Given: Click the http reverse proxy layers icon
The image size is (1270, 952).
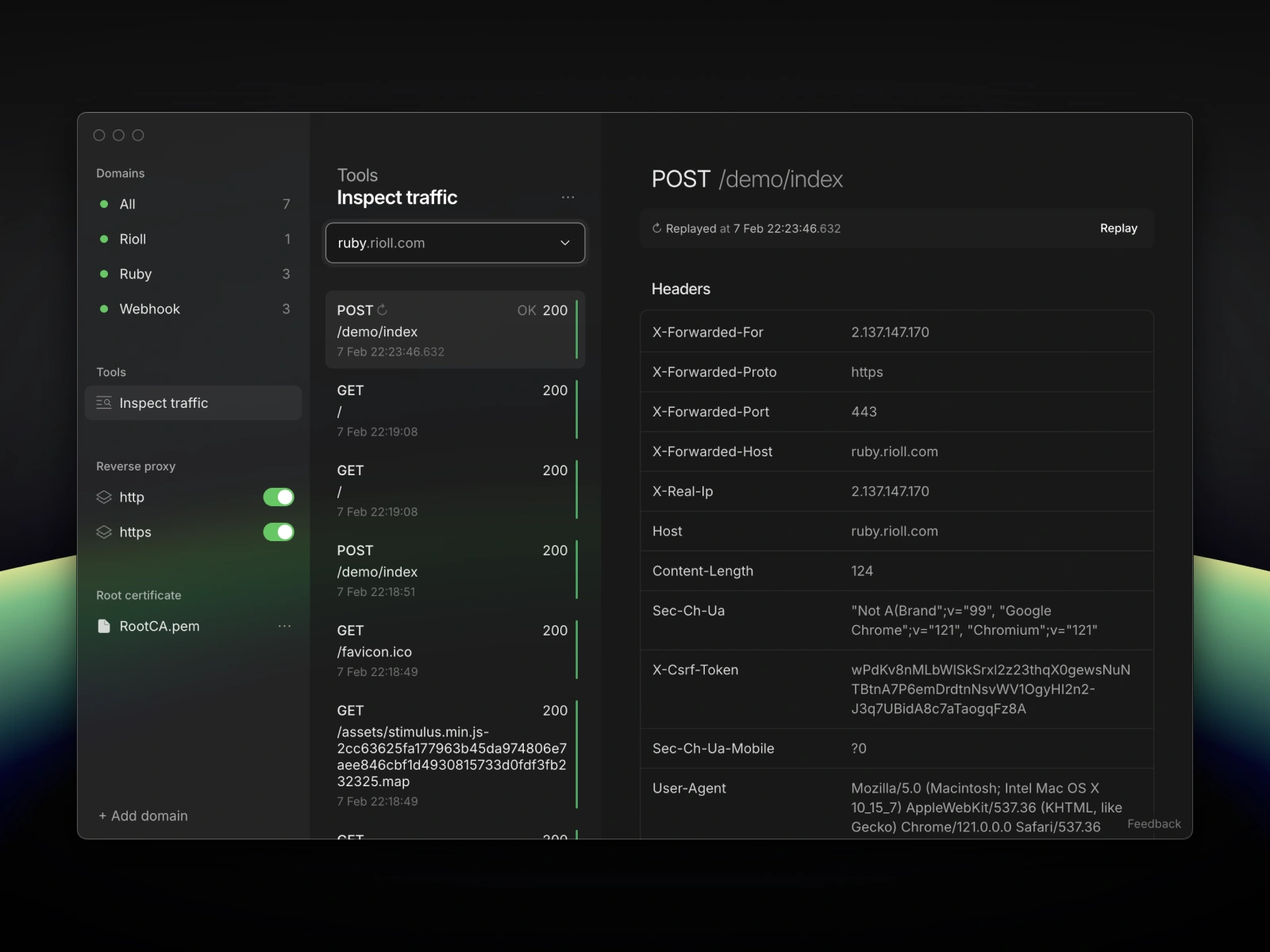Looking at the screenshot, I should (x=104, y=497).
